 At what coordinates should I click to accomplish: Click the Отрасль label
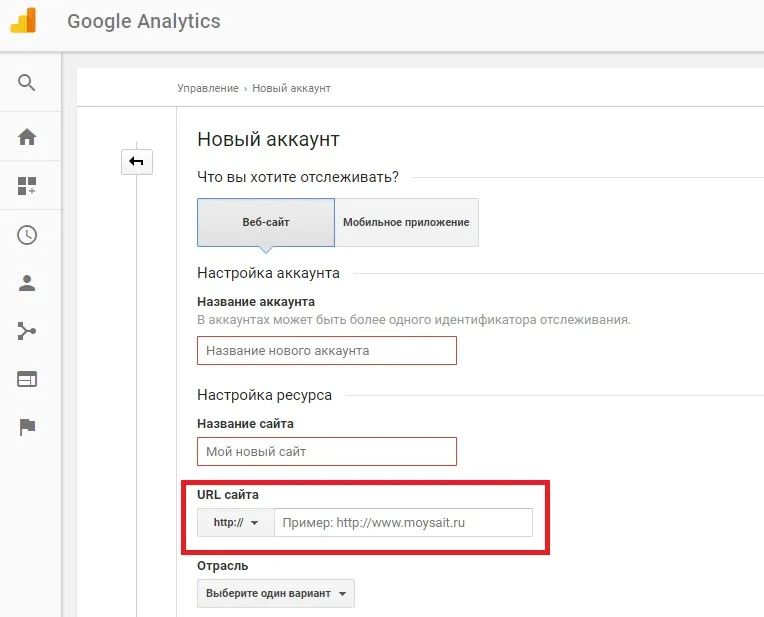(223, 566)
